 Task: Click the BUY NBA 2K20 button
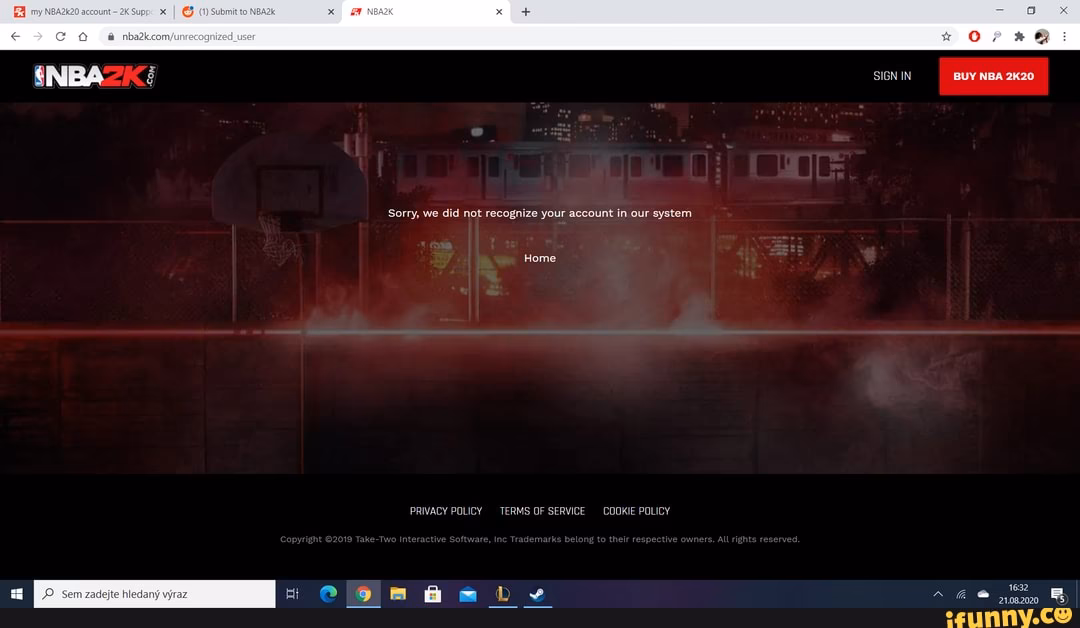click(993, 76)
